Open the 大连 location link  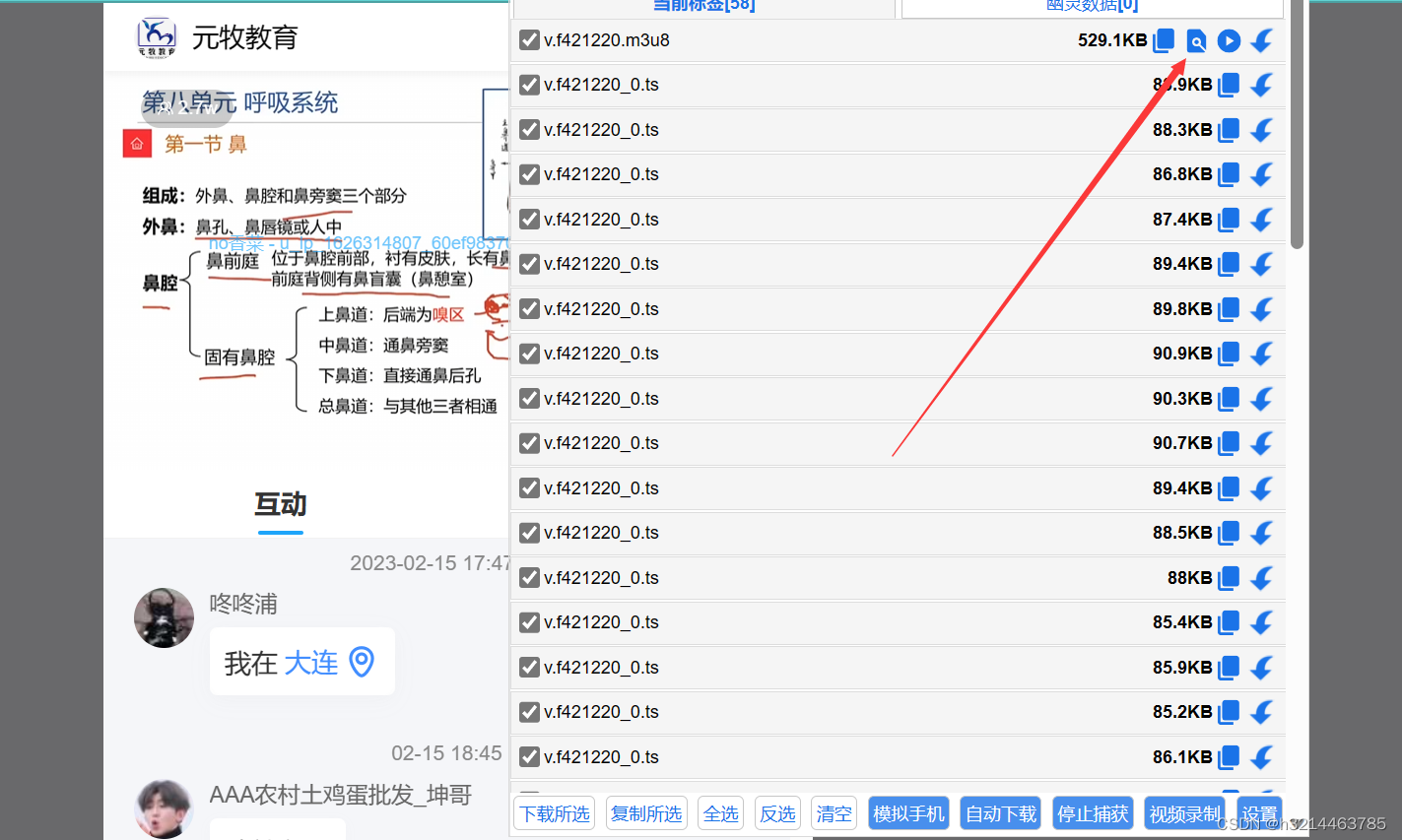310,662
